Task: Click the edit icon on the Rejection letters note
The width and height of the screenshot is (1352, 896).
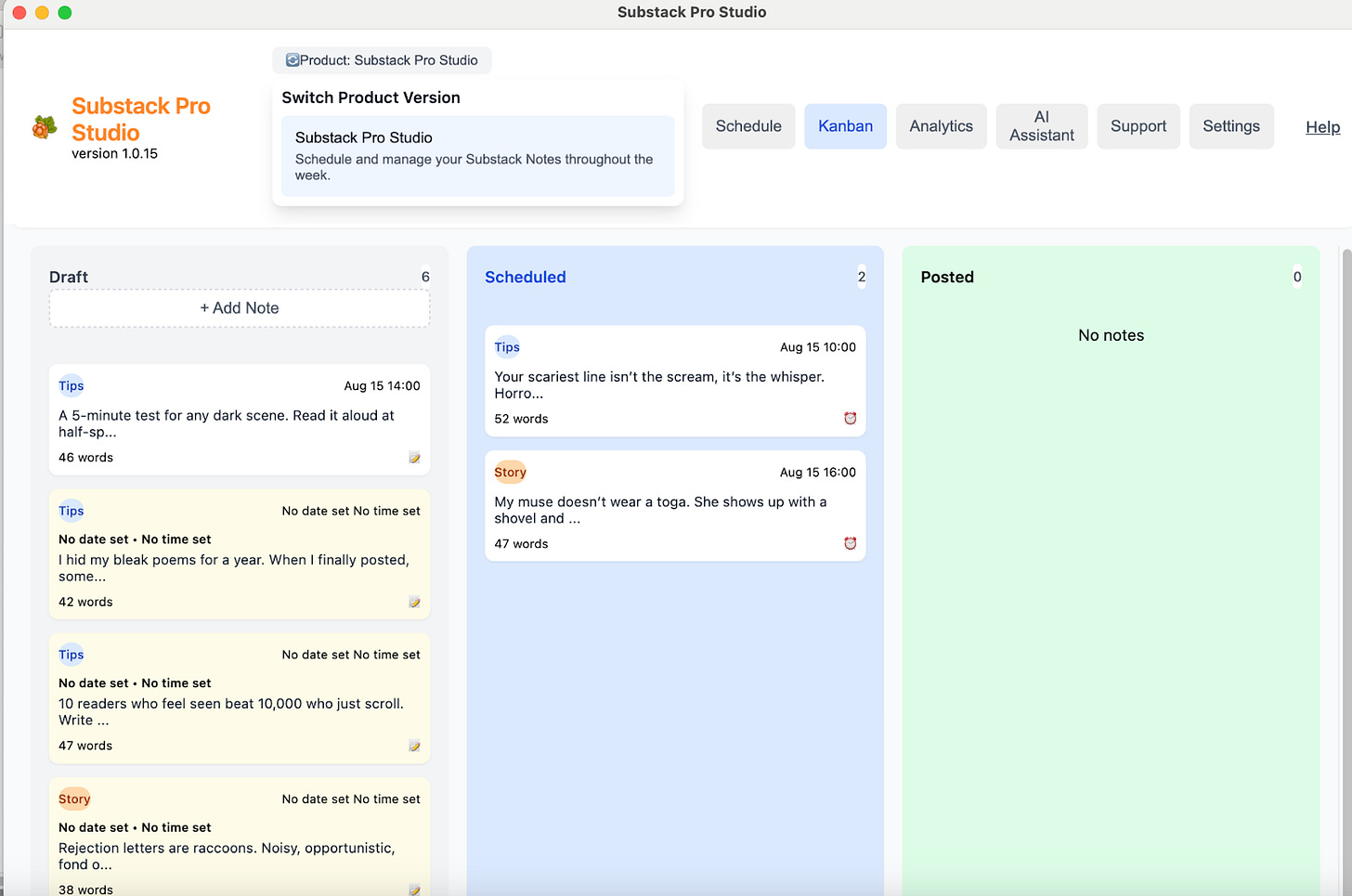Action: tap(414, 890)
